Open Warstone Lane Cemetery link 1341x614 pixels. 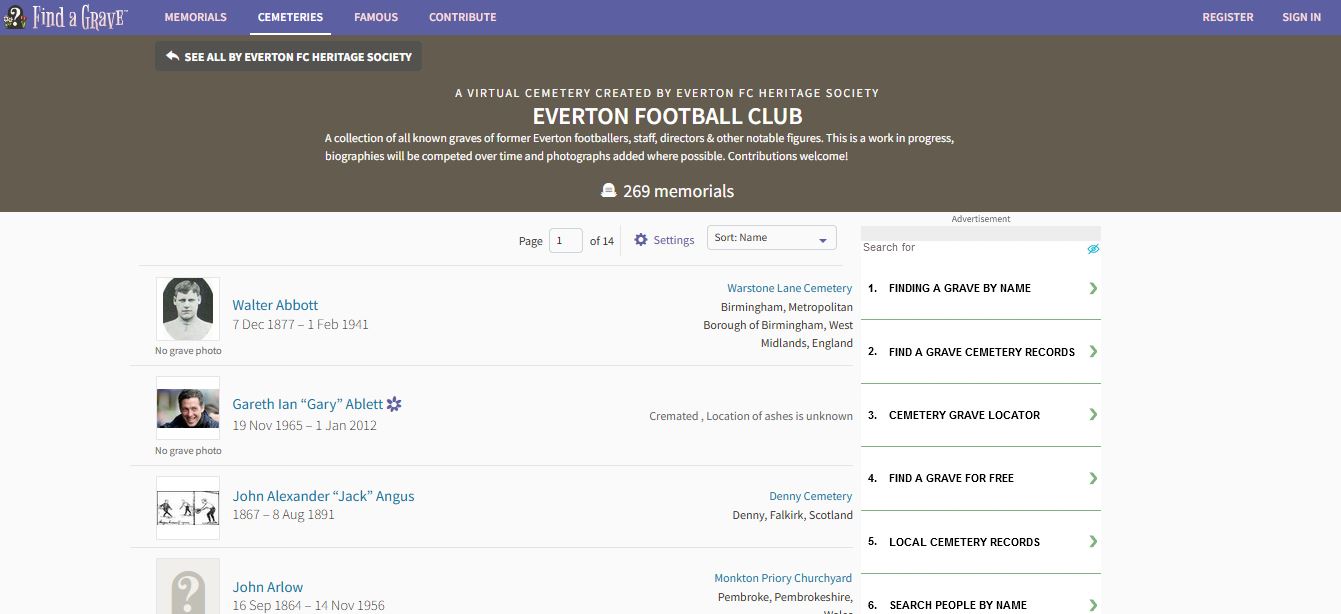pos(789,288)
